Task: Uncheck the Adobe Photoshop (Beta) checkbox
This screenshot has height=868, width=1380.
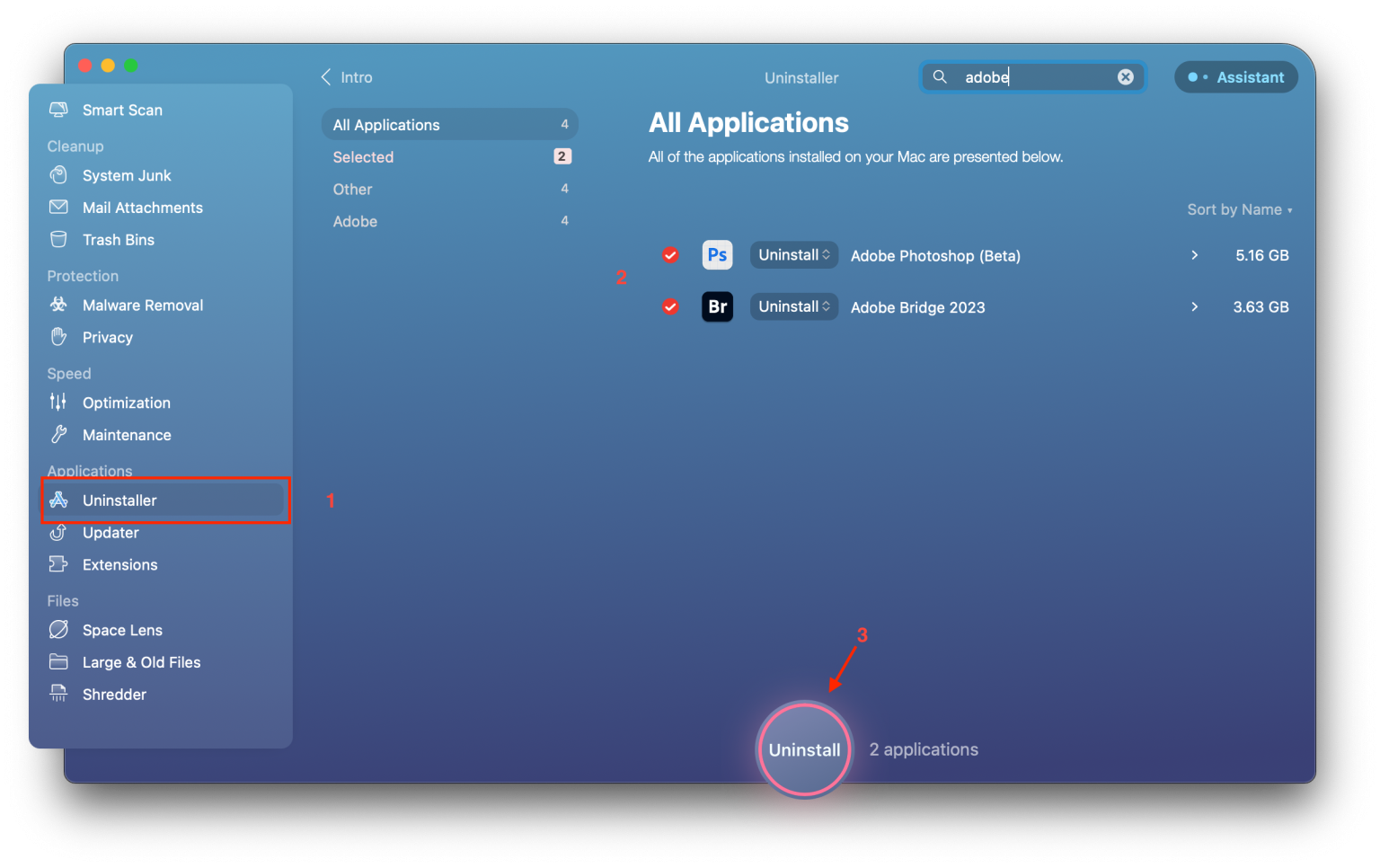Action: 670,255
